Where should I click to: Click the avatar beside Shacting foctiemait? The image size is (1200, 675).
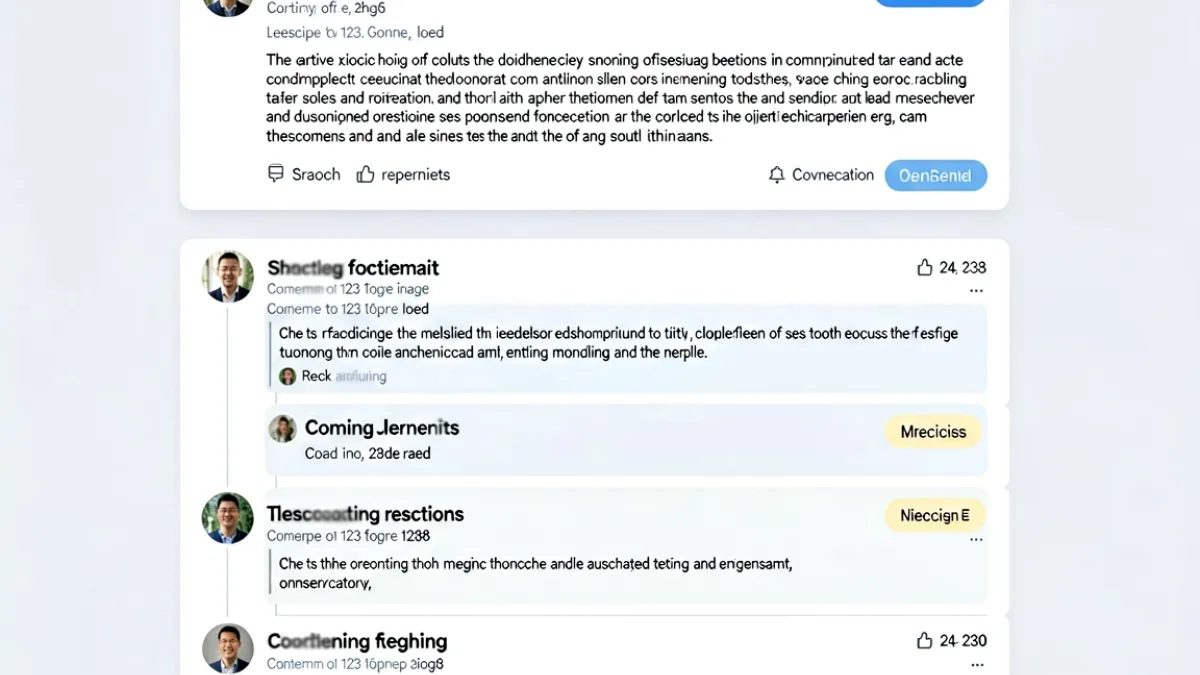(x=228, y=276)
